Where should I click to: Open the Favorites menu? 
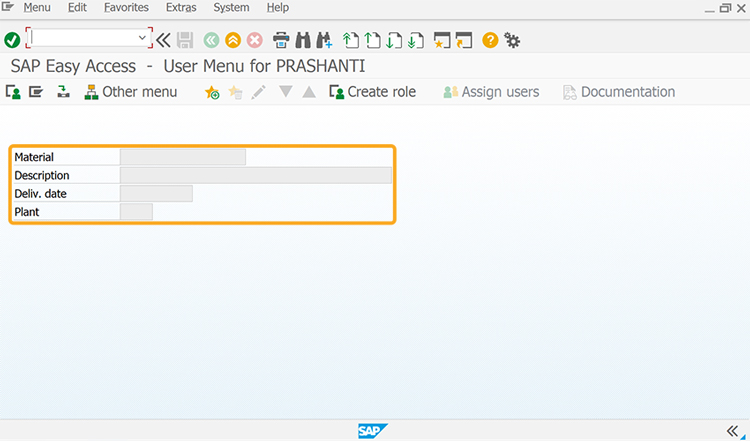click(126, 8)
